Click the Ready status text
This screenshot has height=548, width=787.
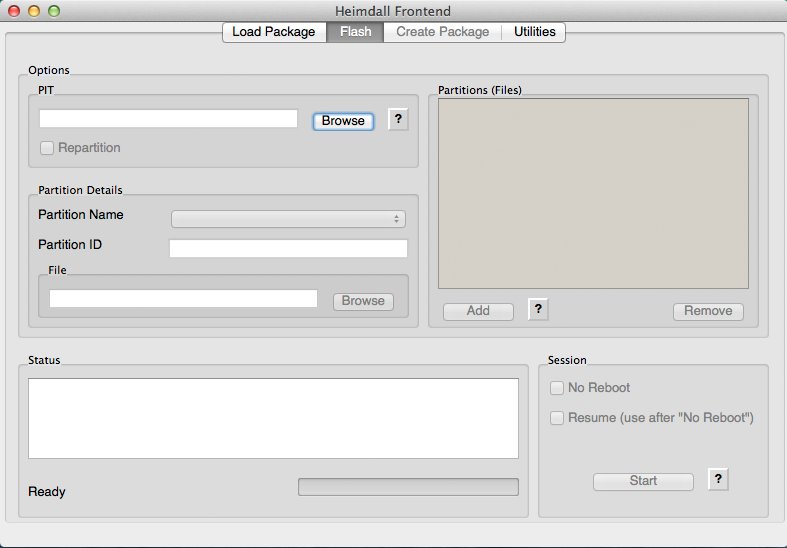(47, 492)
